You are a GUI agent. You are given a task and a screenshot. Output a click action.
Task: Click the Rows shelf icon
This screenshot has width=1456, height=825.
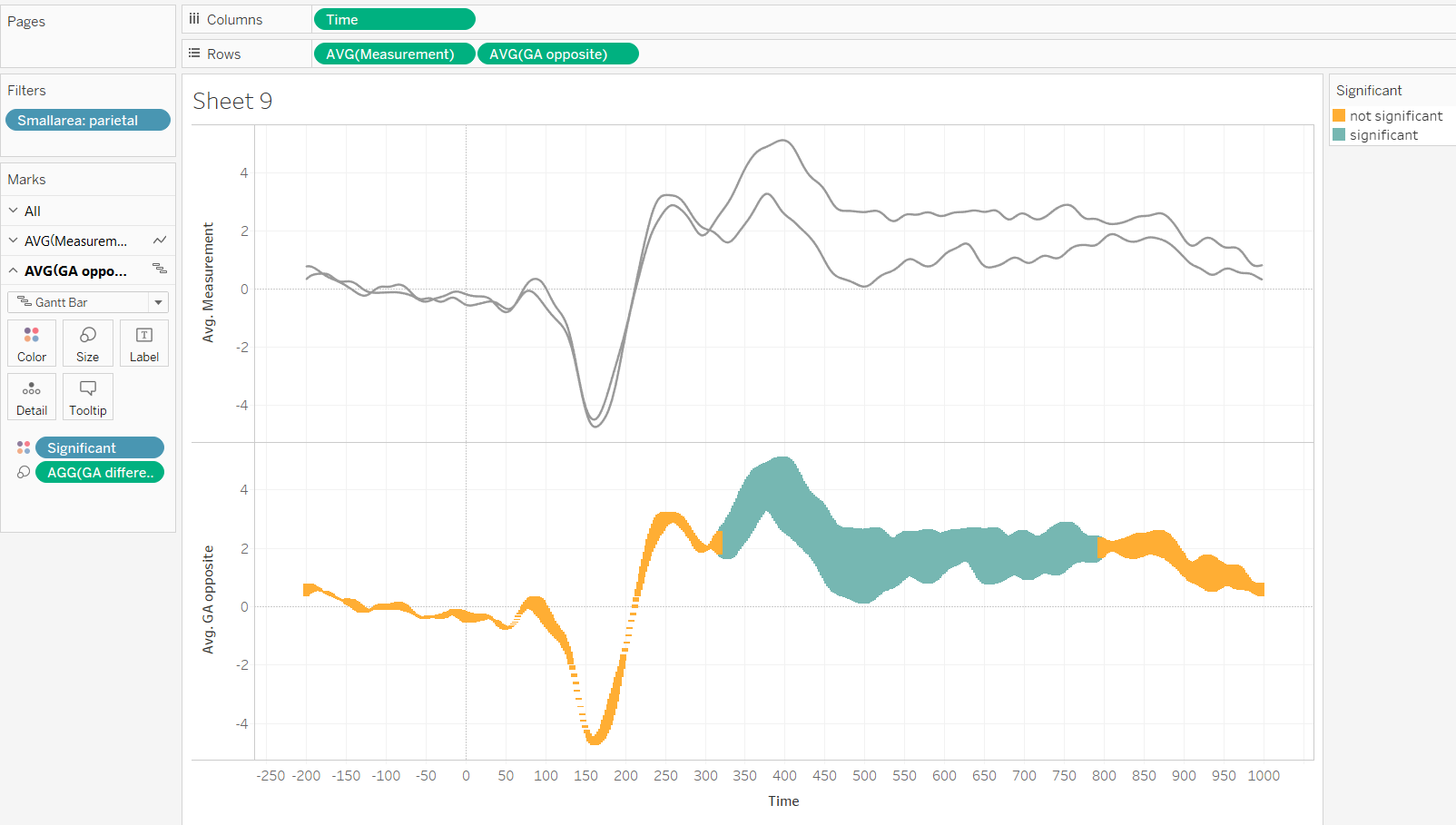(x=194, y=54)
